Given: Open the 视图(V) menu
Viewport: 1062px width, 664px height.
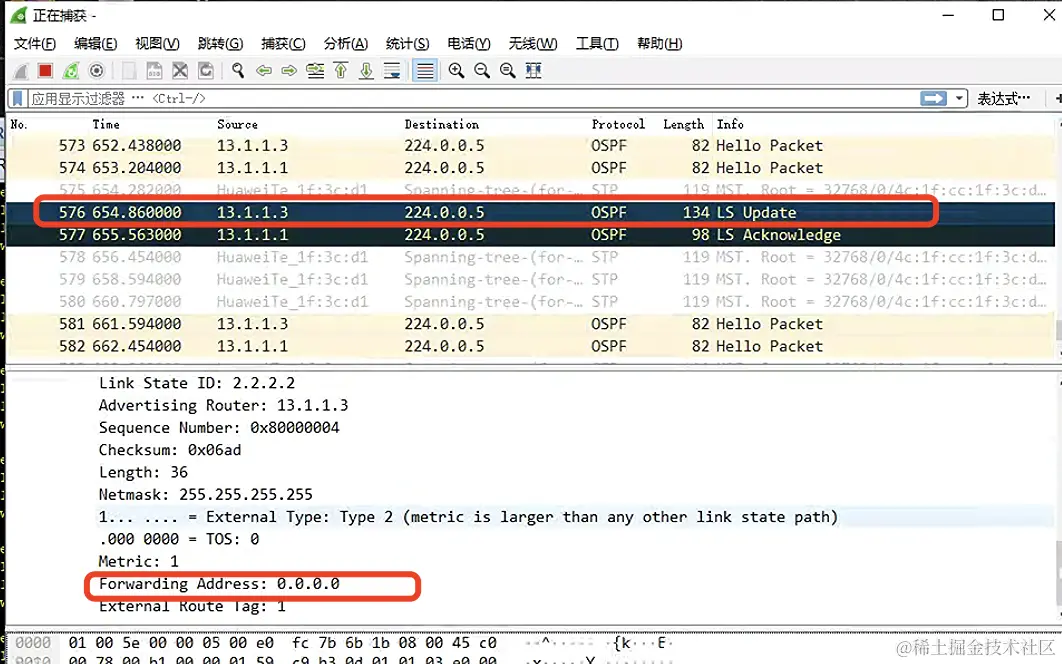Looking at the screenshot, I should tap(157, 43).
